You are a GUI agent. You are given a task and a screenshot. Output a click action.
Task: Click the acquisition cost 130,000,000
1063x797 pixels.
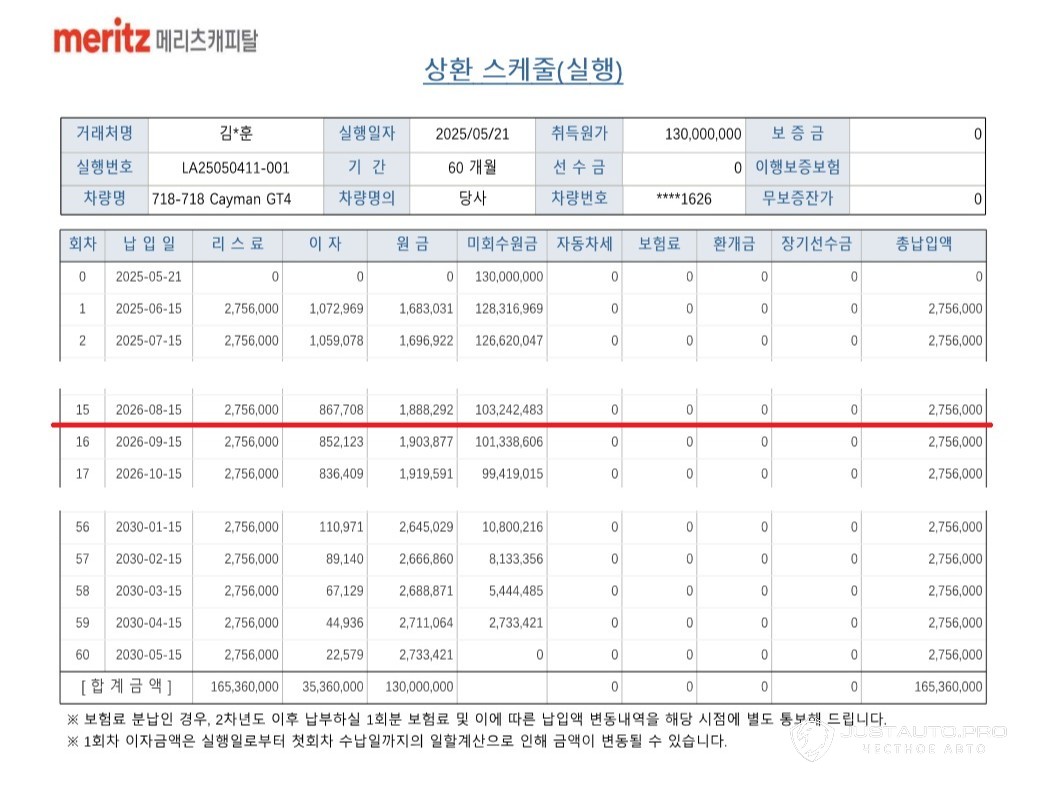coord(703,134)
